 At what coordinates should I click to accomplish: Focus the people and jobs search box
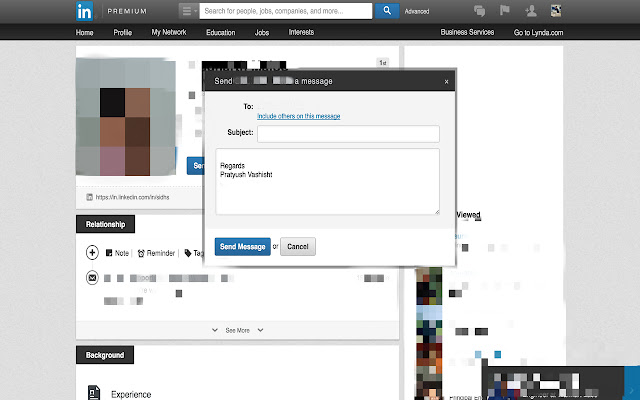point(286,11)
